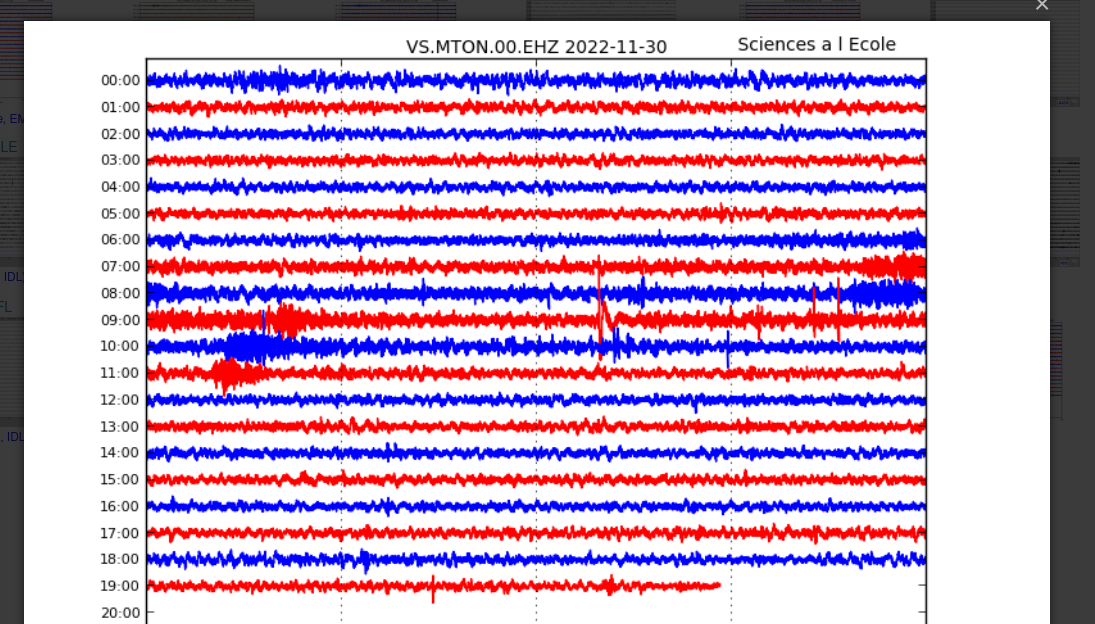Image resolution: width=1095 pixels, height=624 pixels.
Task: Click the 19:00 time axis label
Action: pos(120,586)
